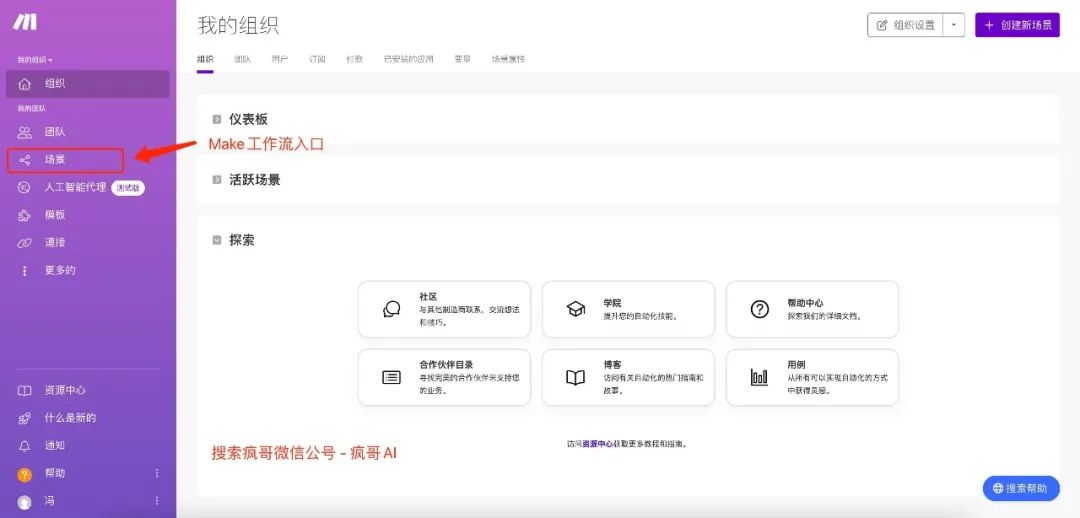Click the 创建新场景 button

[x=1017, y=25]
